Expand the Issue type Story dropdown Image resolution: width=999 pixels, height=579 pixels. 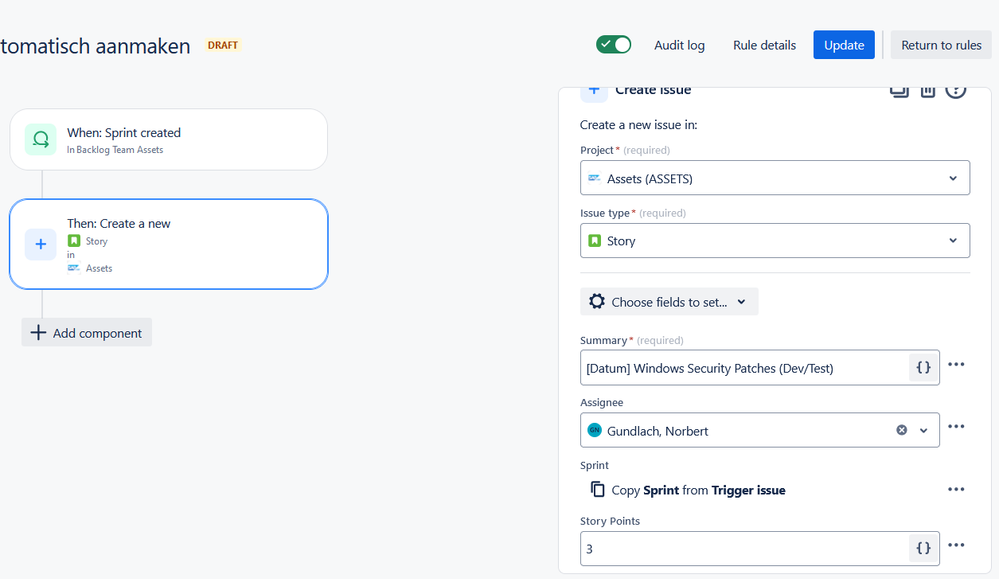pyautogui.click(x=775, y=241)
